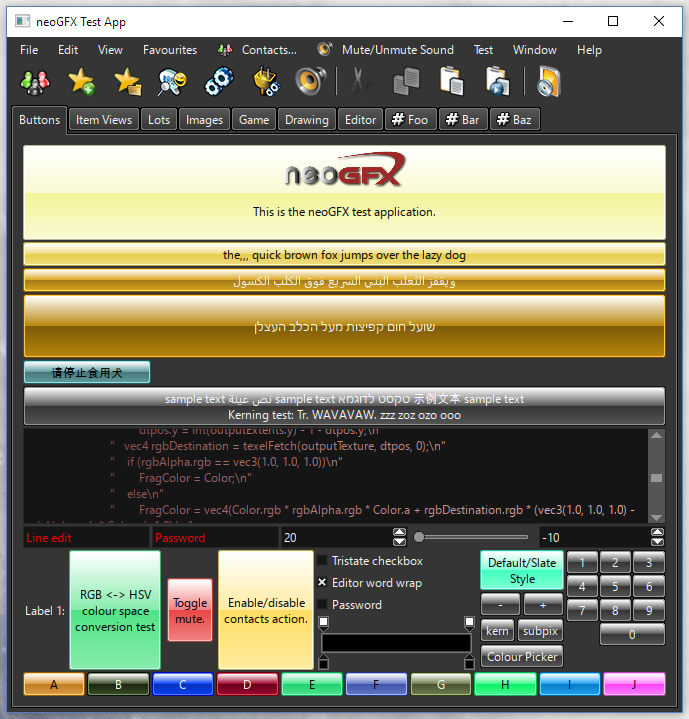Click the speaker toolbar icon

(310, 82)
